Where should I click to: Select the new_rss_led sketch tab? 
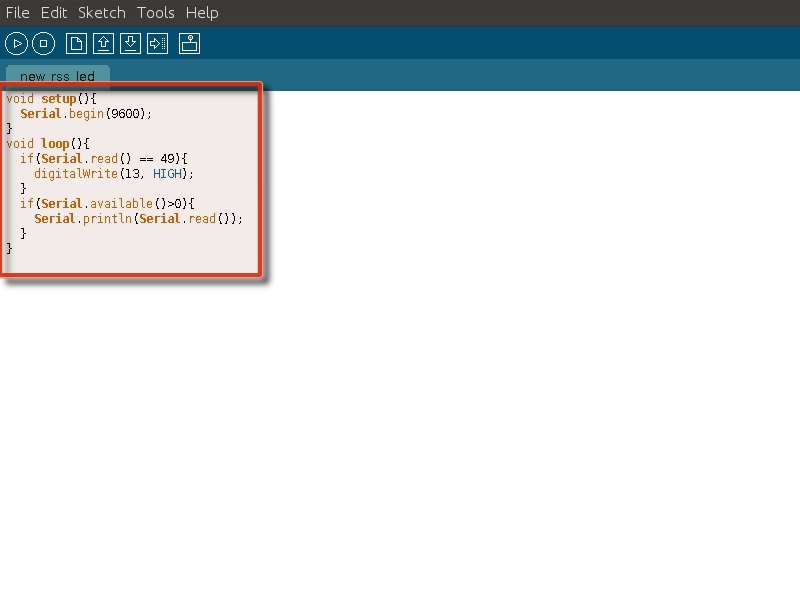coord(58,76)
